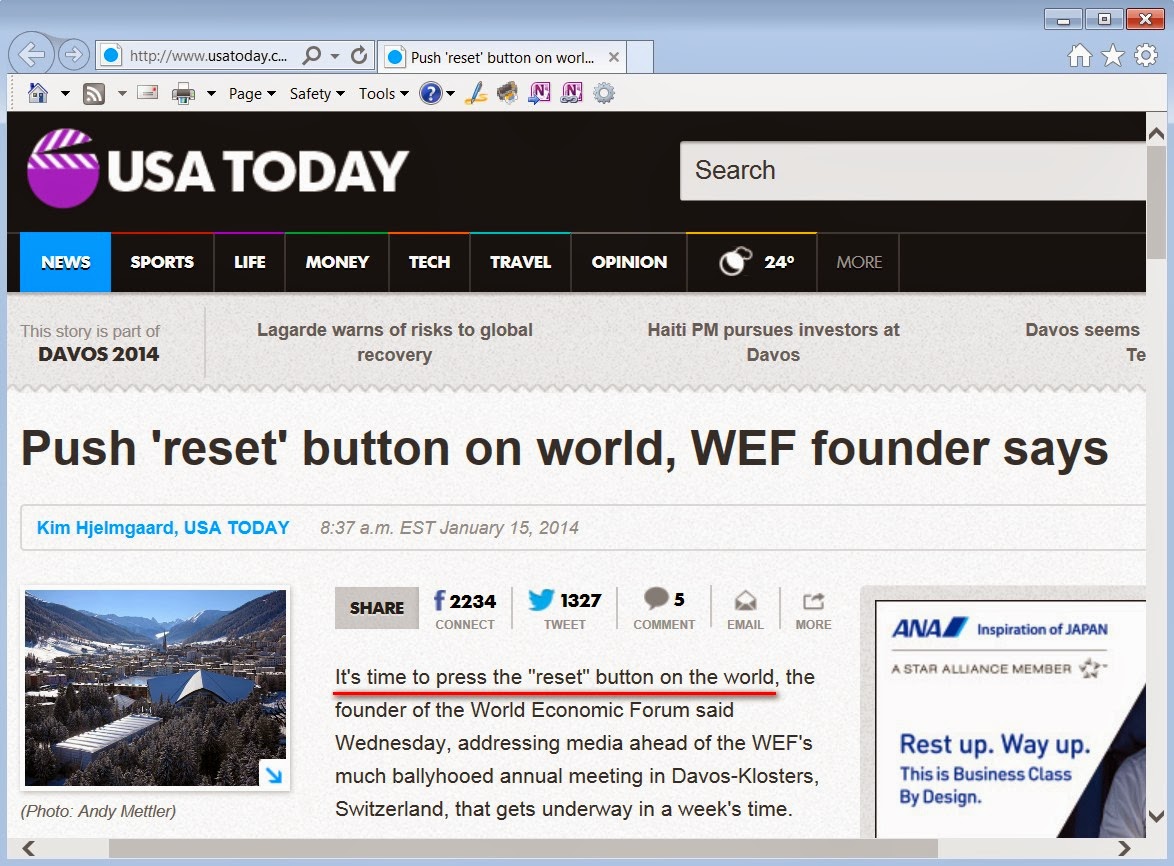Click the address bar search magnifier icon
The image size is (1174, 866).
click(311, 55)
